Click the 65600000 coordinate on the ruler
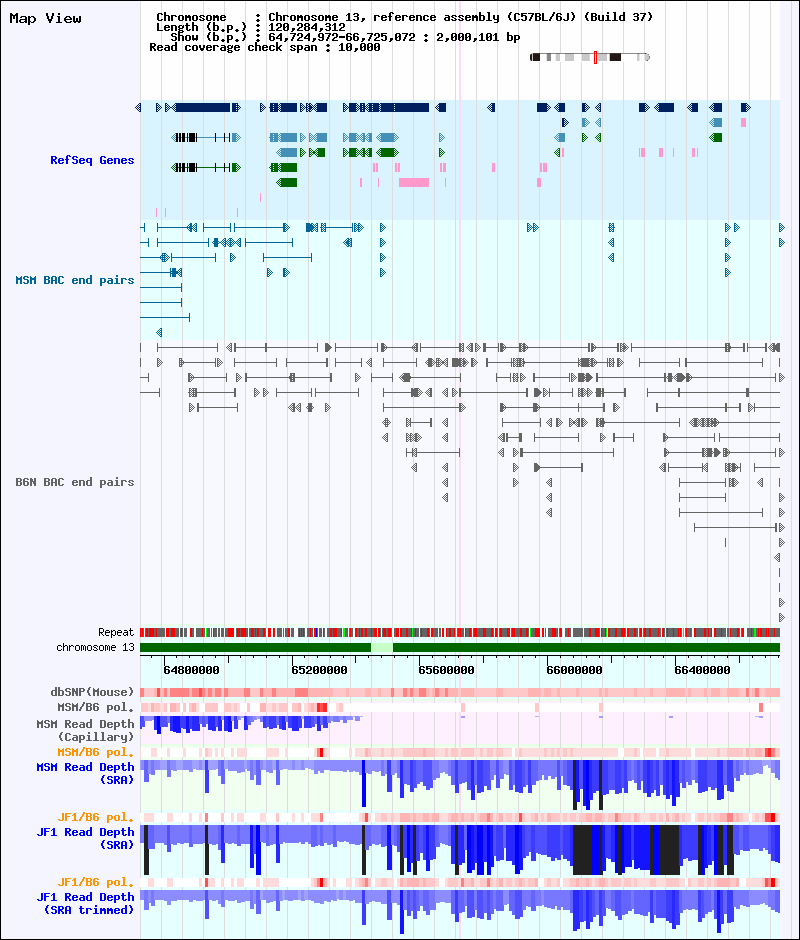 447,670
